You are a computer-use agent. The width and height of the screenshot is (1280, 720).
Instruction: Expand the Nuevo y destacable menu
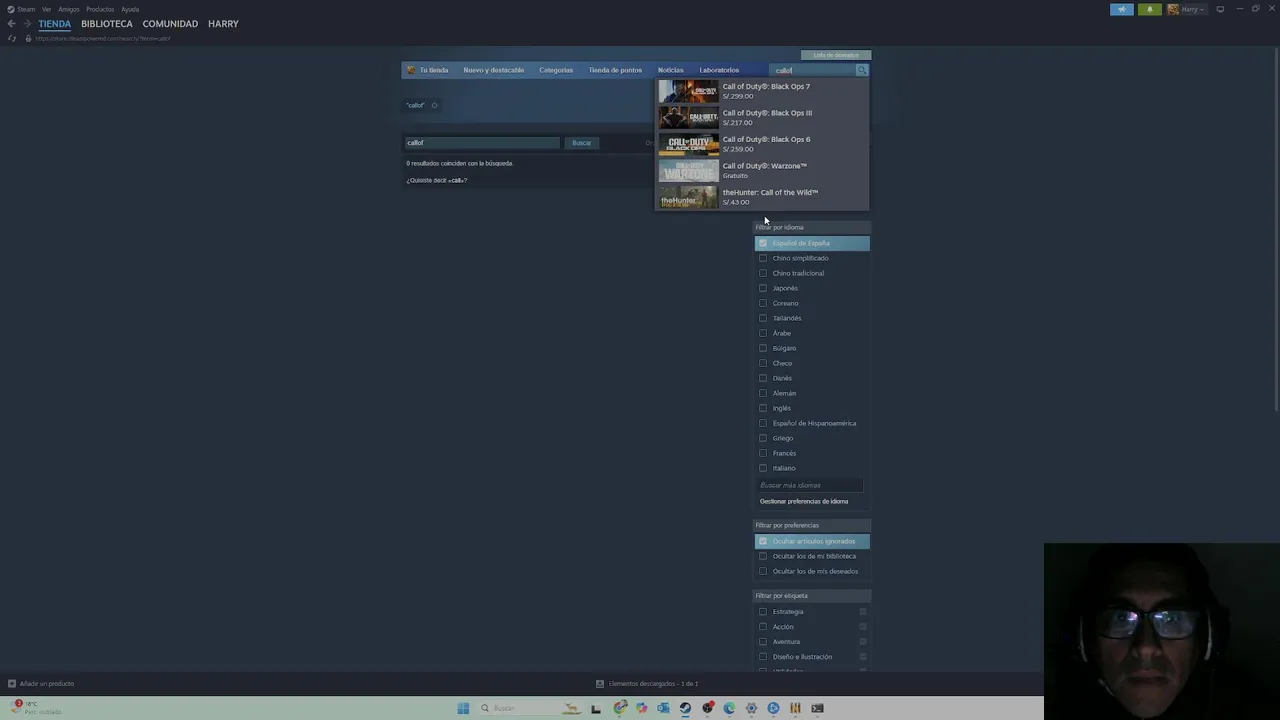(x=494, y=70)
